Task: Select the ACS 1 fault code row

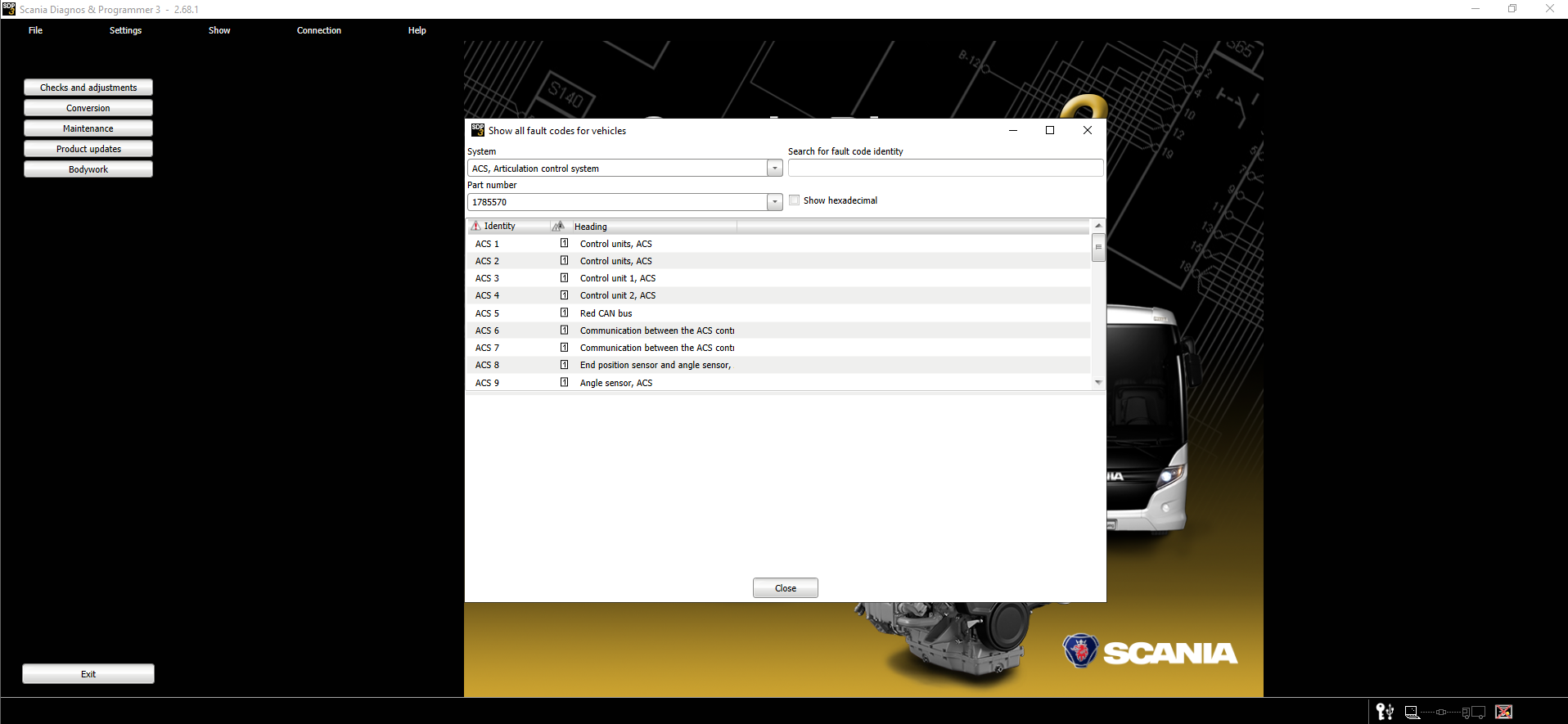Action: click(778, 244)
